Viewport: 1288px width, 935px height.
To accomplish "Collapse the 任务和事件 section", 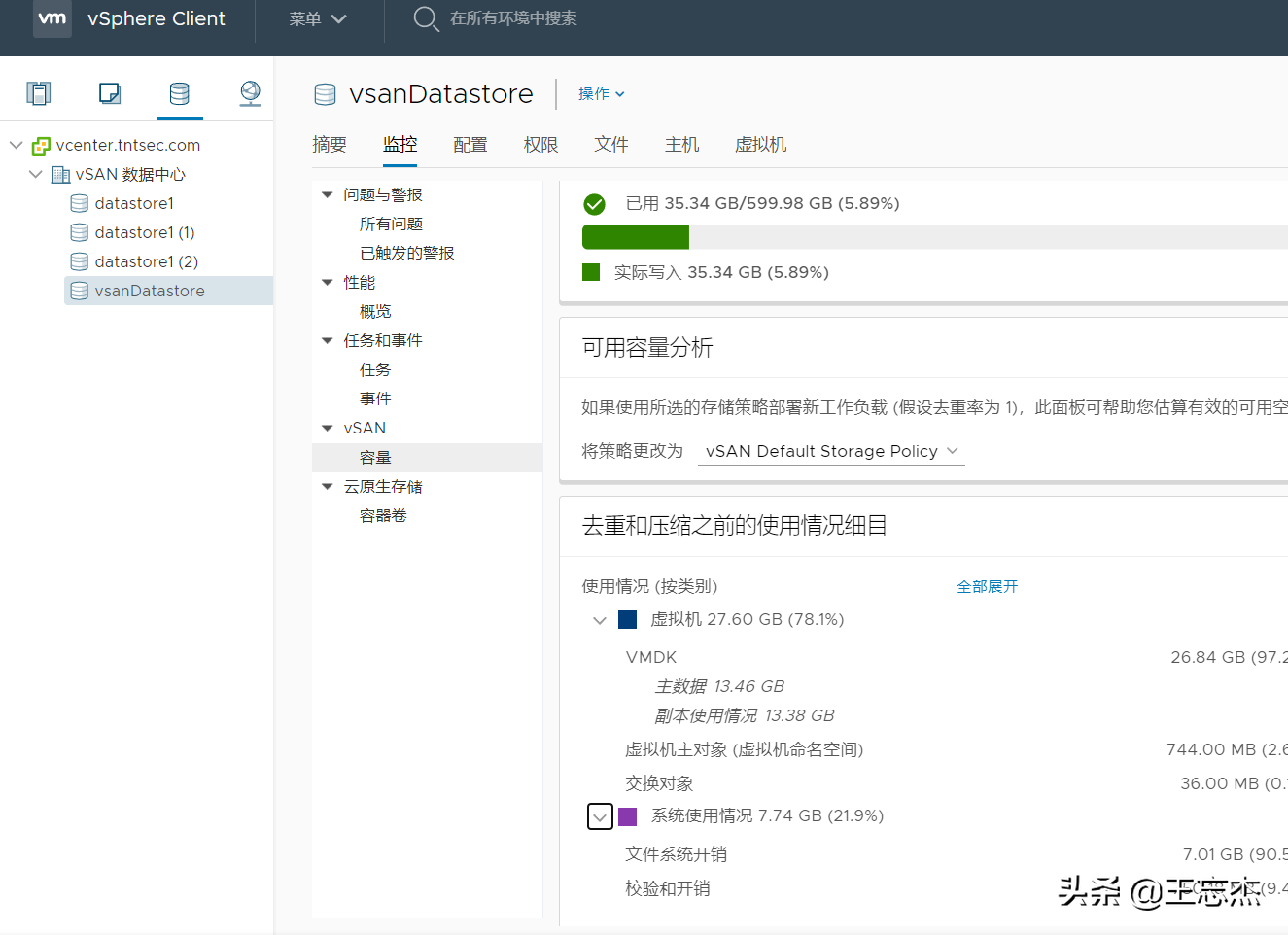I will click(x=328, y=341).
